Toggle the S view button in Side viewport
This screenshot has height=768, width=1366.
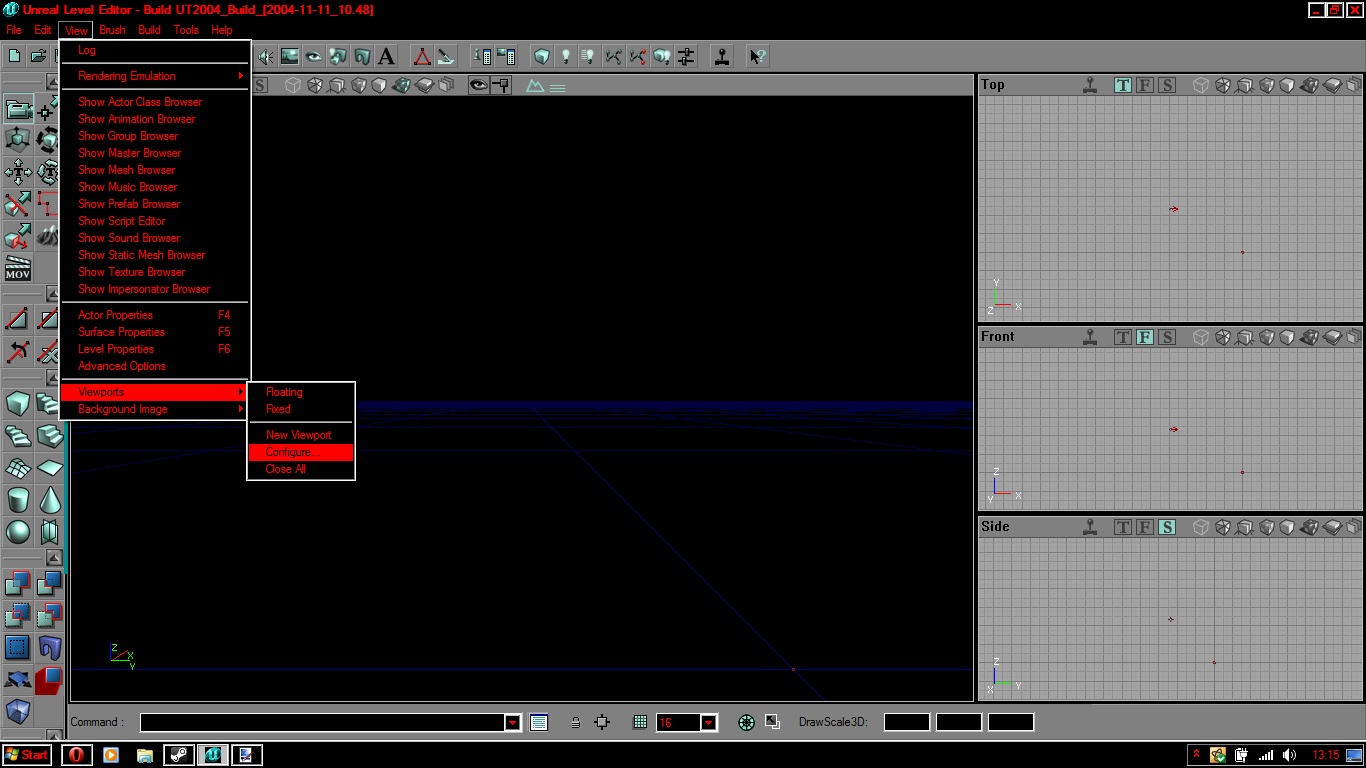coord(1167,528)
